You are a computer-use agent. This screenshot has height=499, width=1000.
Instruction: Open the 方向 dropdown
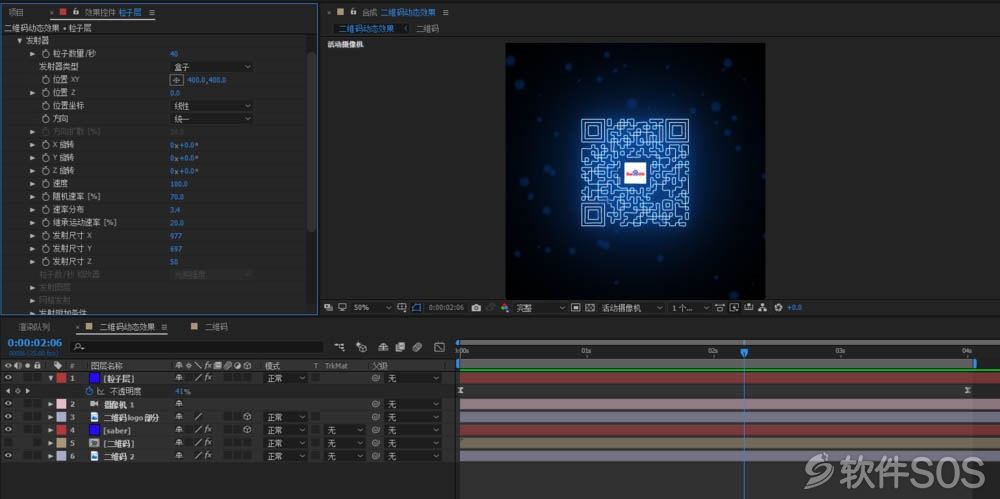tap(212, 119)
